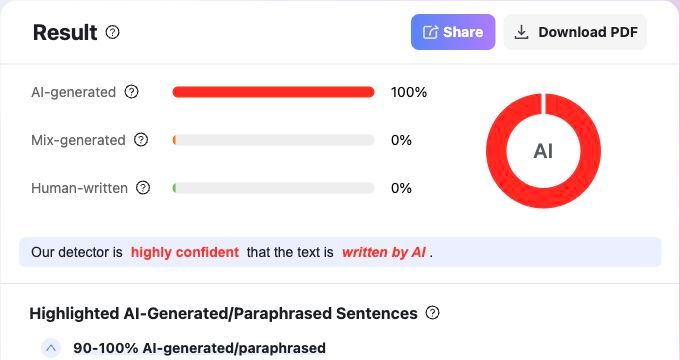Open help for Highlighted AI-Generated Sentences
This screenshot has height=360, width=680.
(432, 312)
